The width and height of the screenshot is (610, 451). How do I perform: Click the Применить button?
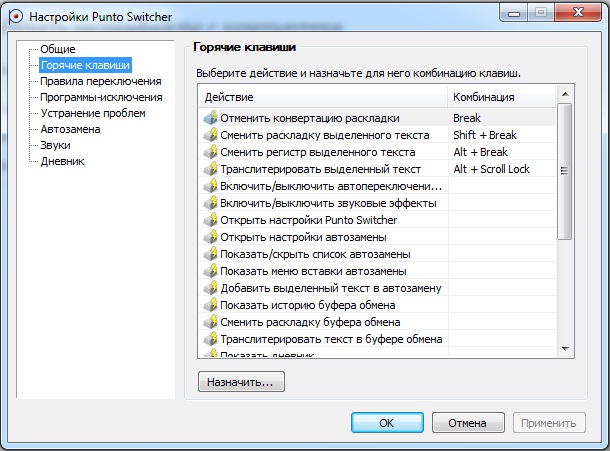coord(549,423)
